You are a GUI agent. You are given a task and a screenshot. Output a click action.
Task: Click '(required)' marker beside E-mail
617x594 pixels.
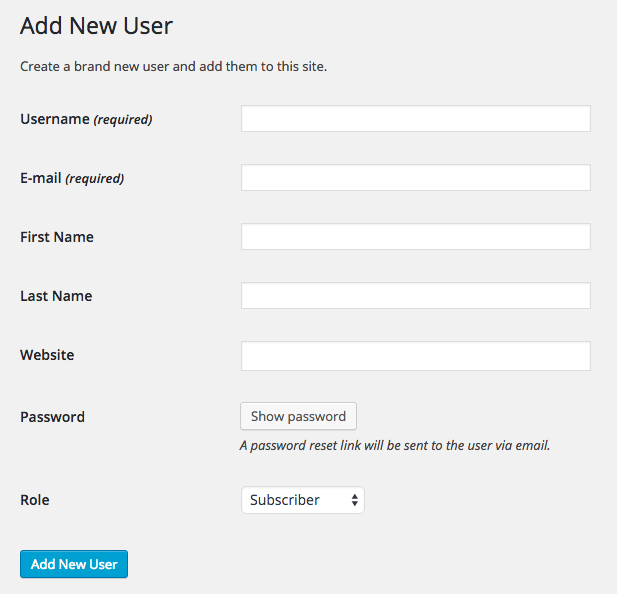pos(95,179)
